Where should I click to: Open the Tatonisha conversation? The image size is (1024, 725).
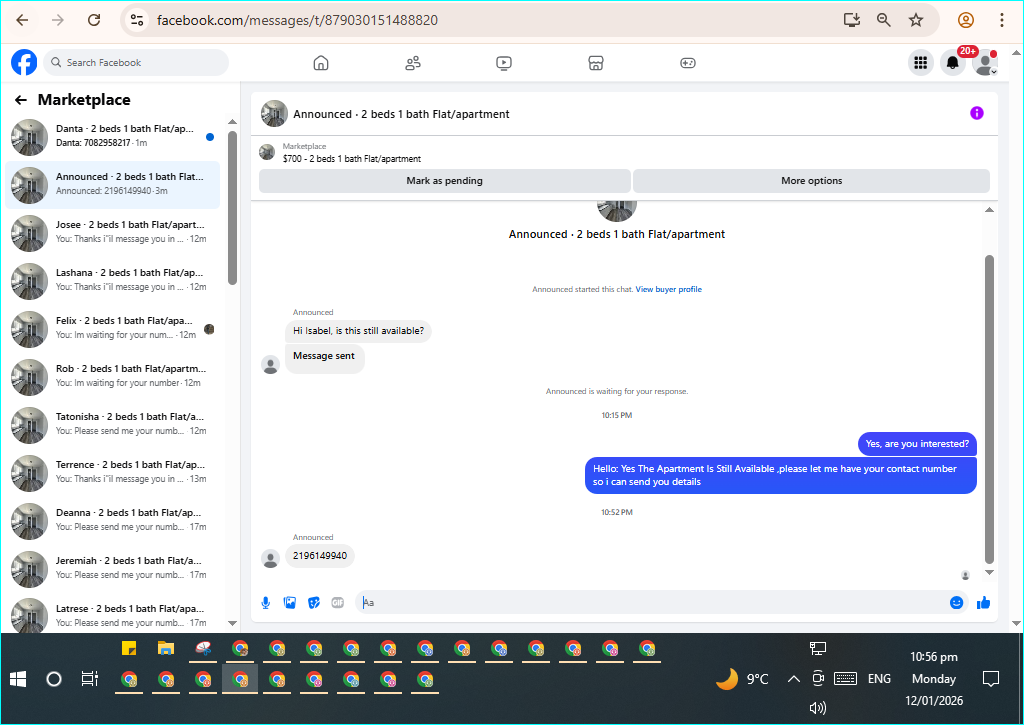pyautogui.click(x=112, y=424)
